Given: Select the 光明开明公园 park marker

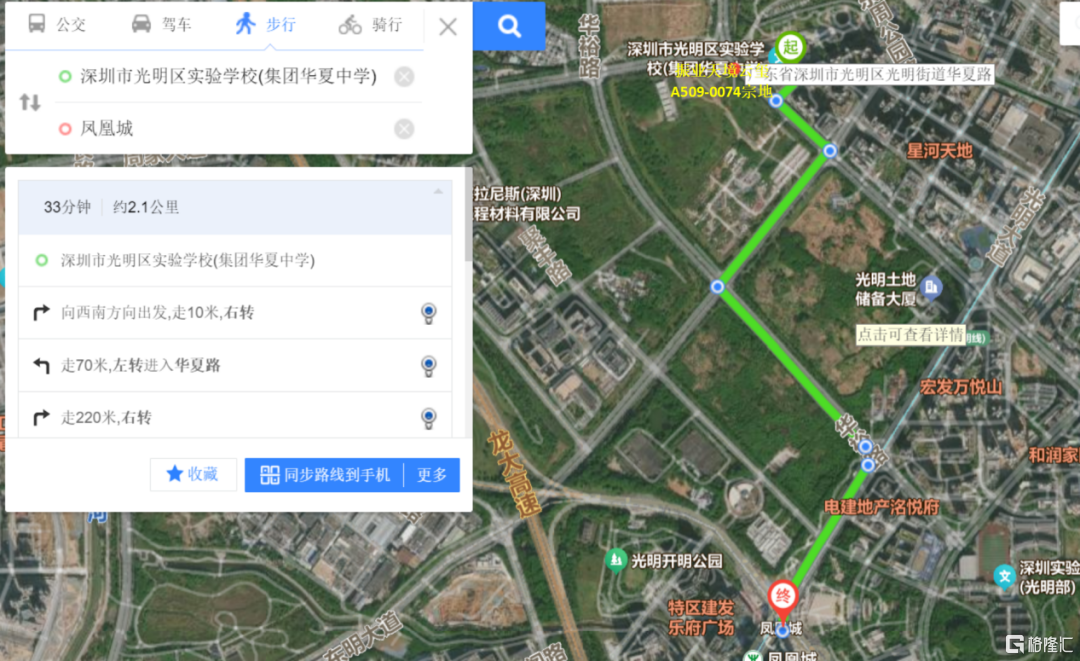Looking at the screenshot, I should 616,560.
